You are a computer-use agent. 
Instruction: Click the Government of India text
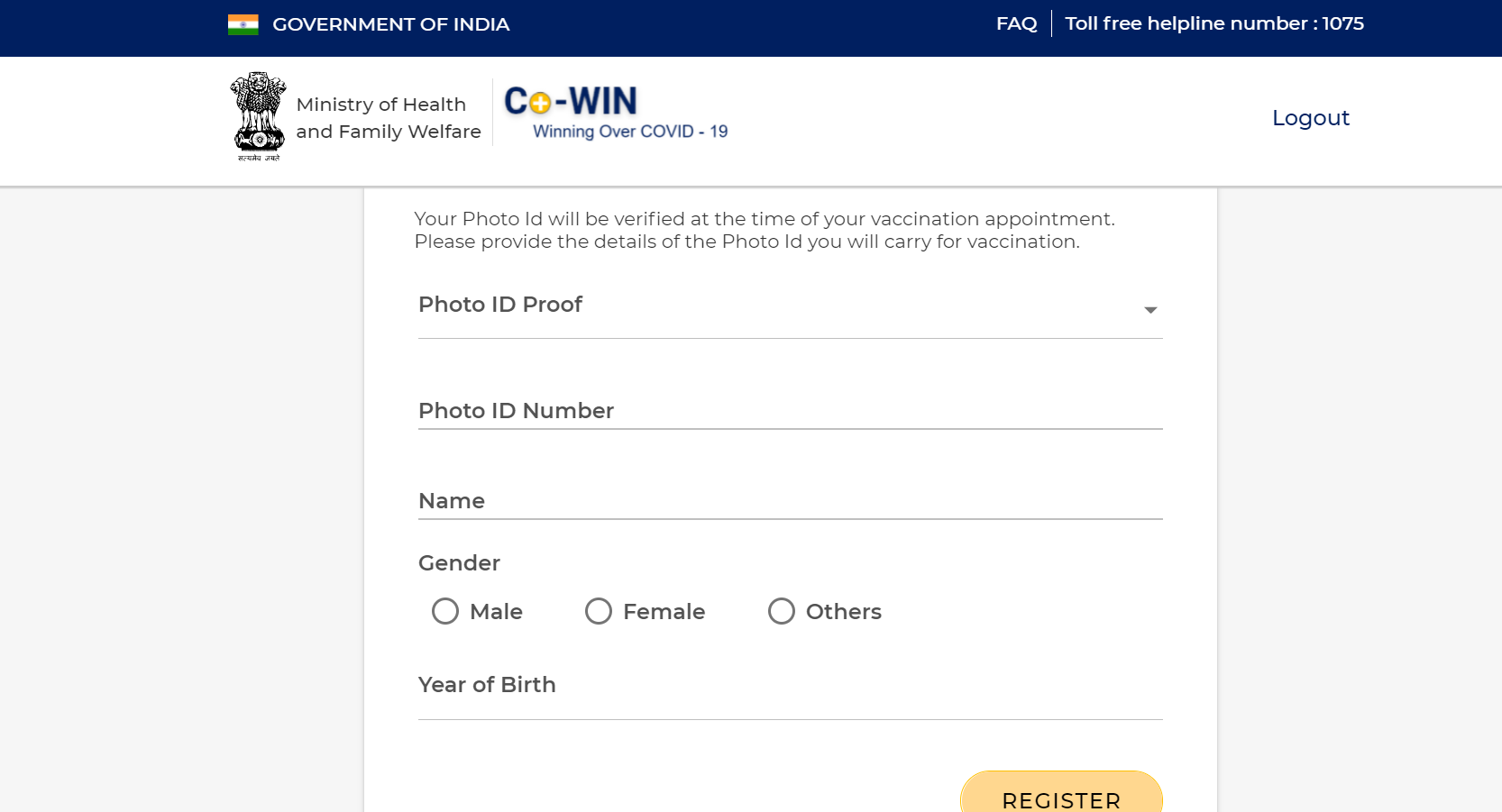coord(391,24)
